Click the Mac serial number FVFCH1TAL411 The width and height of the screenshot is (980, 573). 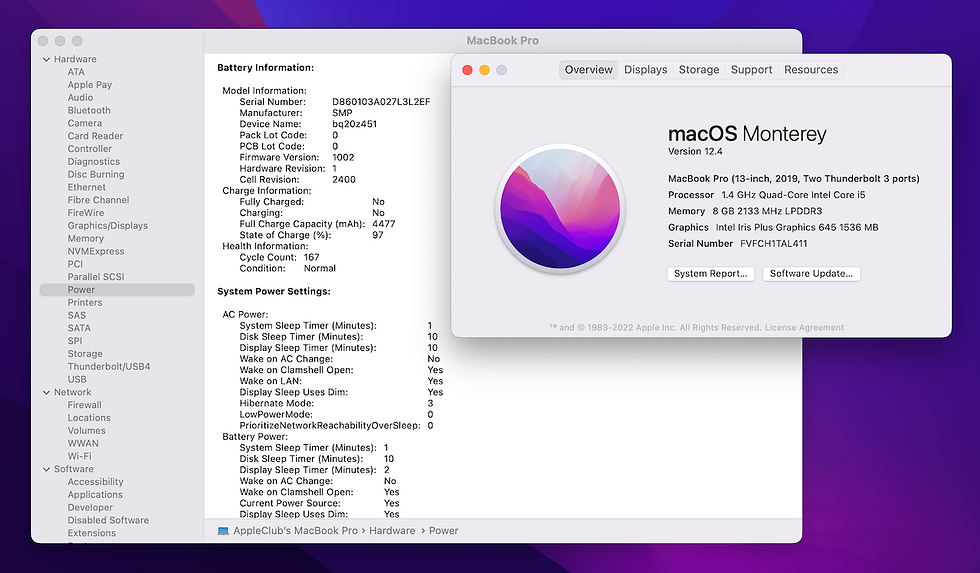[773, 244]
